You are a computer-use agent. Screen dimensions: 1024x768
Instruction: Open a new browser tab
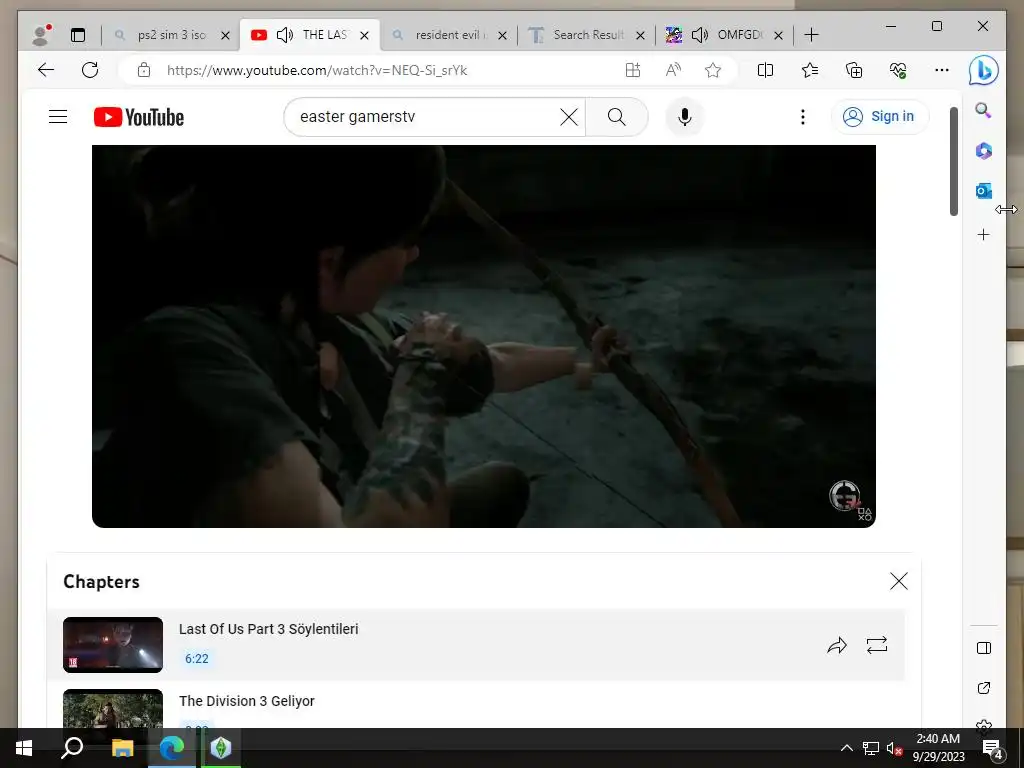811,35
